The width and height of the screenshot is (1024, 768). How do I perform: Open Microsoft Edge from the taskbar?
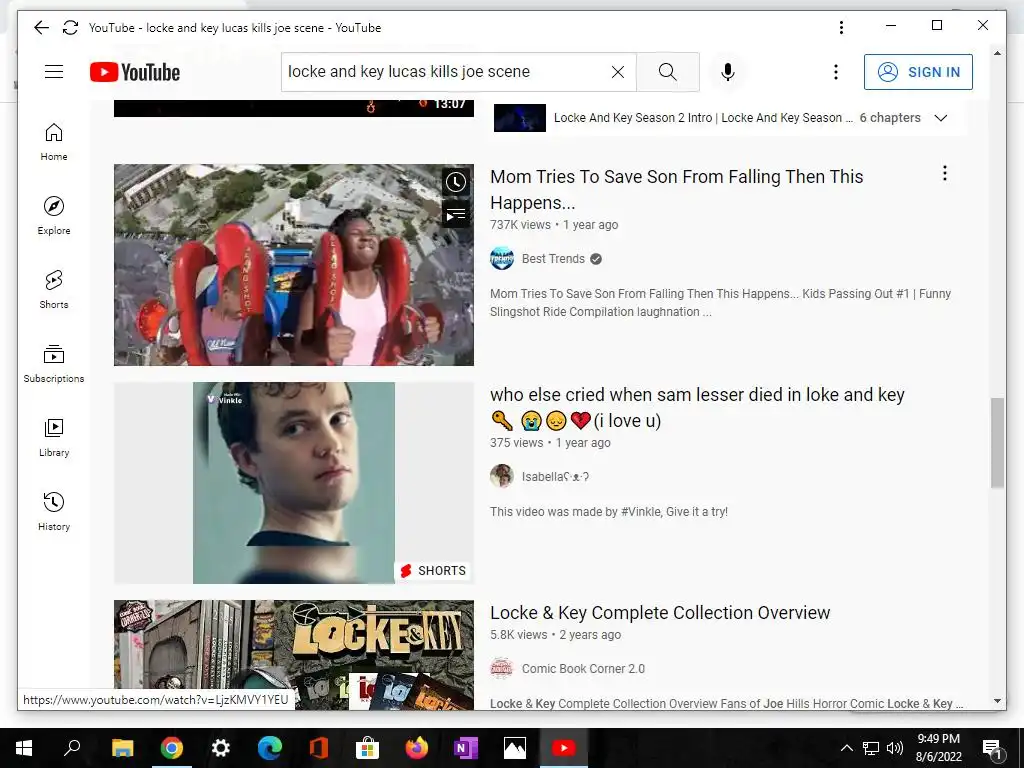[x=270, y=748]
